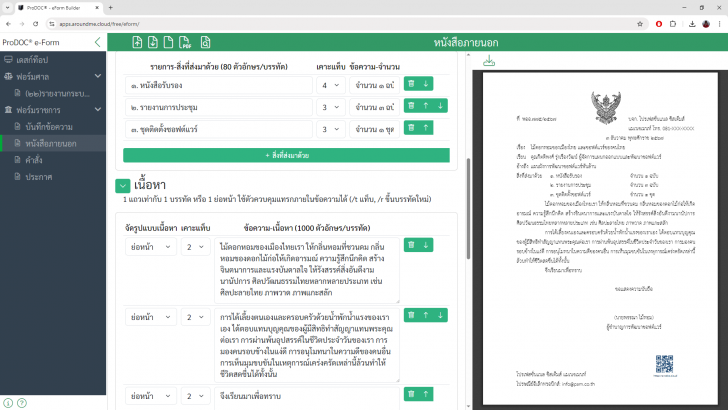Move attachment รายงานการประชุม up
This screenshot has height=410, width=728.
[426, 106]
